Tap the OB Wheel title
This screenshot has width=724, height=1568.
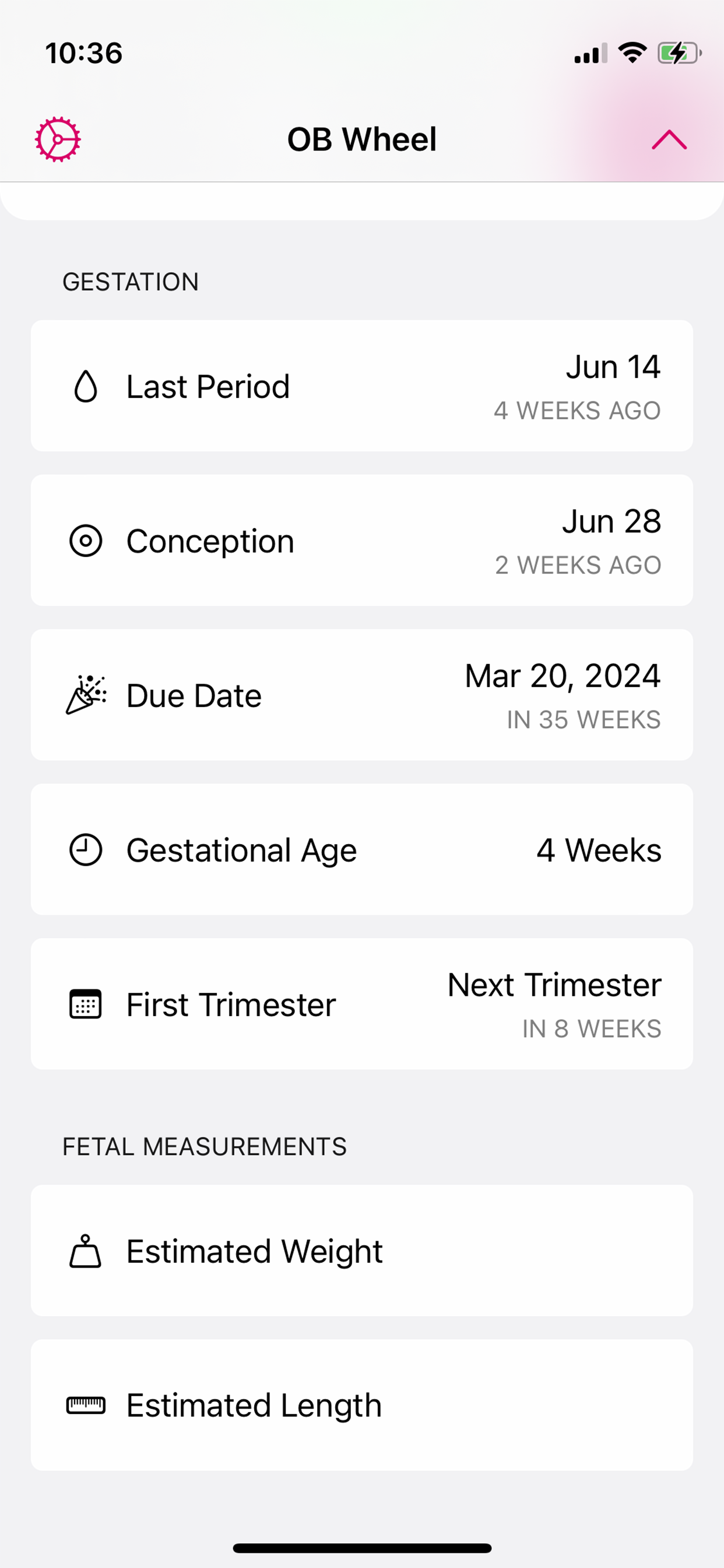[x=362, y=139]
